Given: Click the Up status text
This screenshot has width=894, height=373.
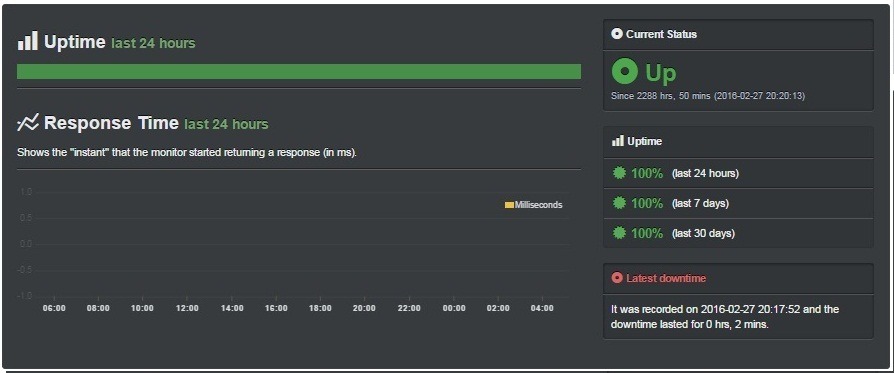Looking at the screenshot, I should 661,73.
